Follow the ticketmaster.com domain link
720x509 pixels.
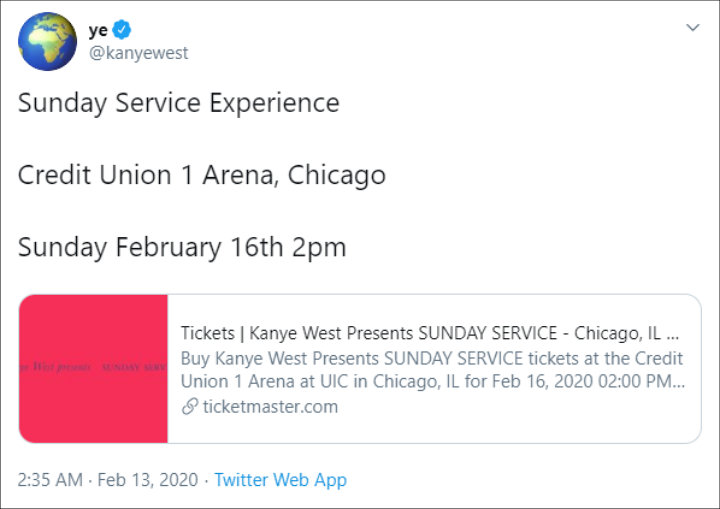coord(270,407)
